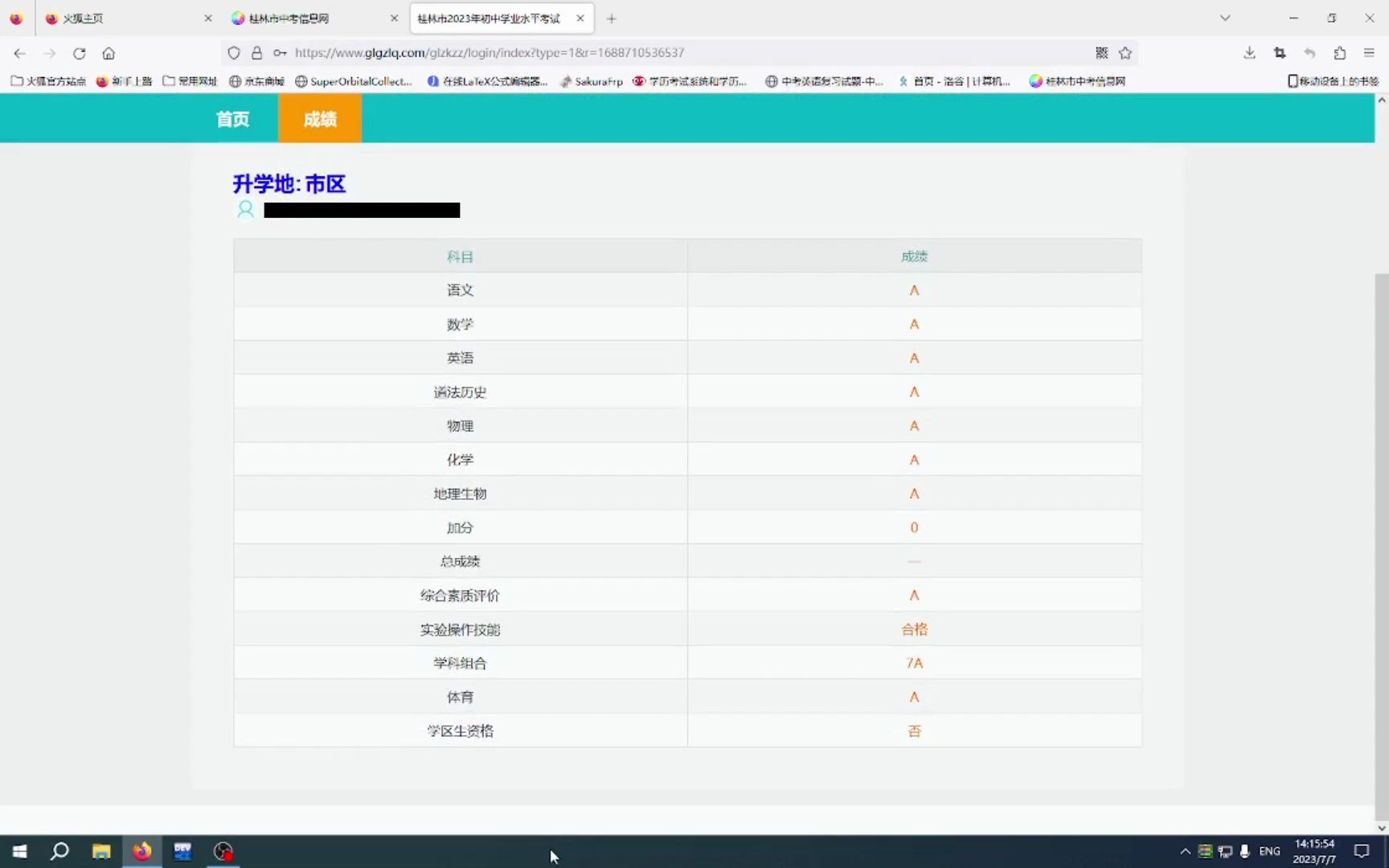Bookmark this page with the star icon
This screenshot has width=1389, height=868.
pyautogui.click(x=1125, y=53)
